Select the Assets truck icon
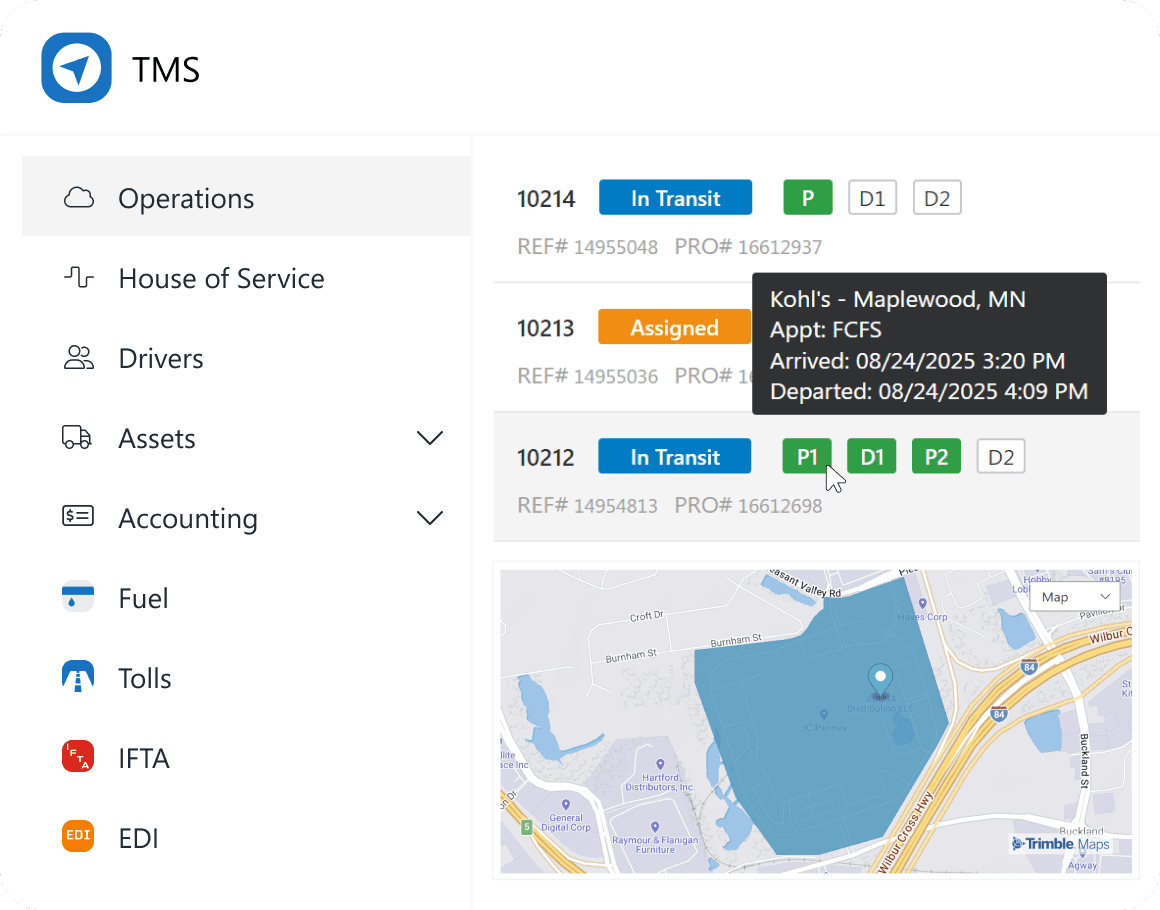The image size is (1160, 910). click(x=77, y=438)
